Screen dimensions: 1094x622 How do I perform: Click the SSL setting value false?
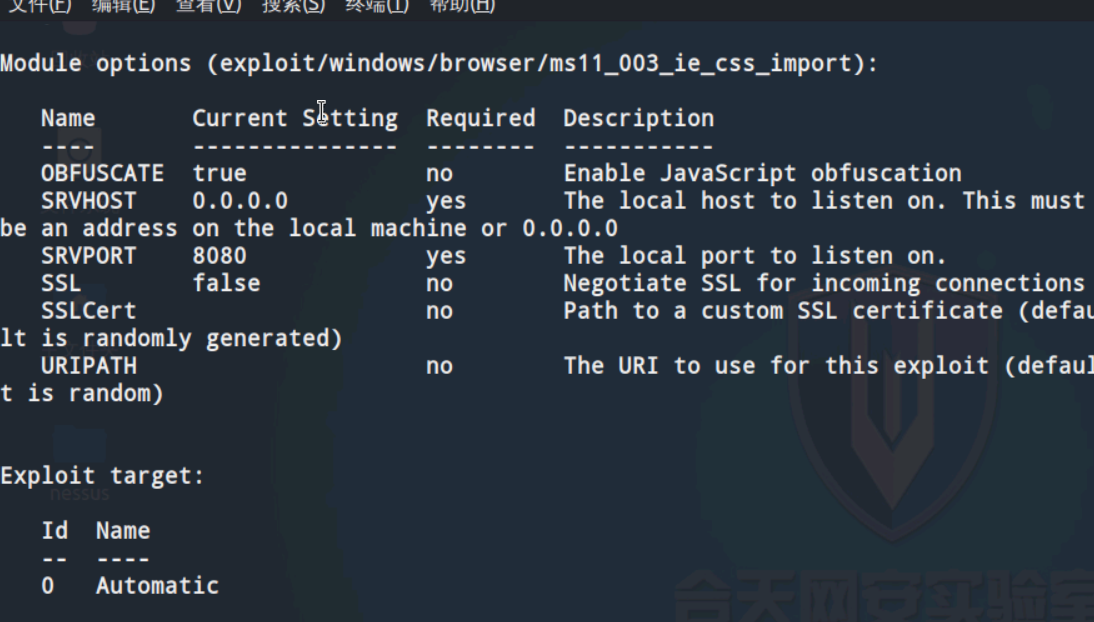[x=227, y=283]
